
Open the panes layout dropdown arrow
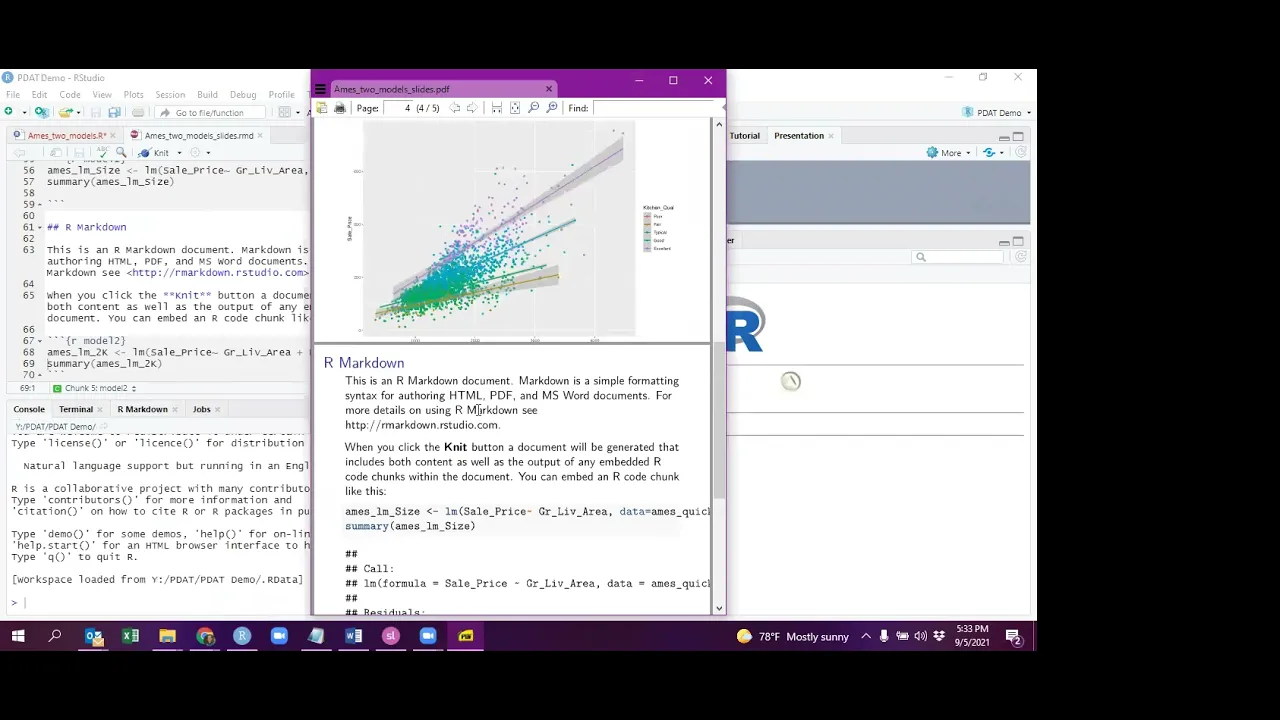click(298, 113)
